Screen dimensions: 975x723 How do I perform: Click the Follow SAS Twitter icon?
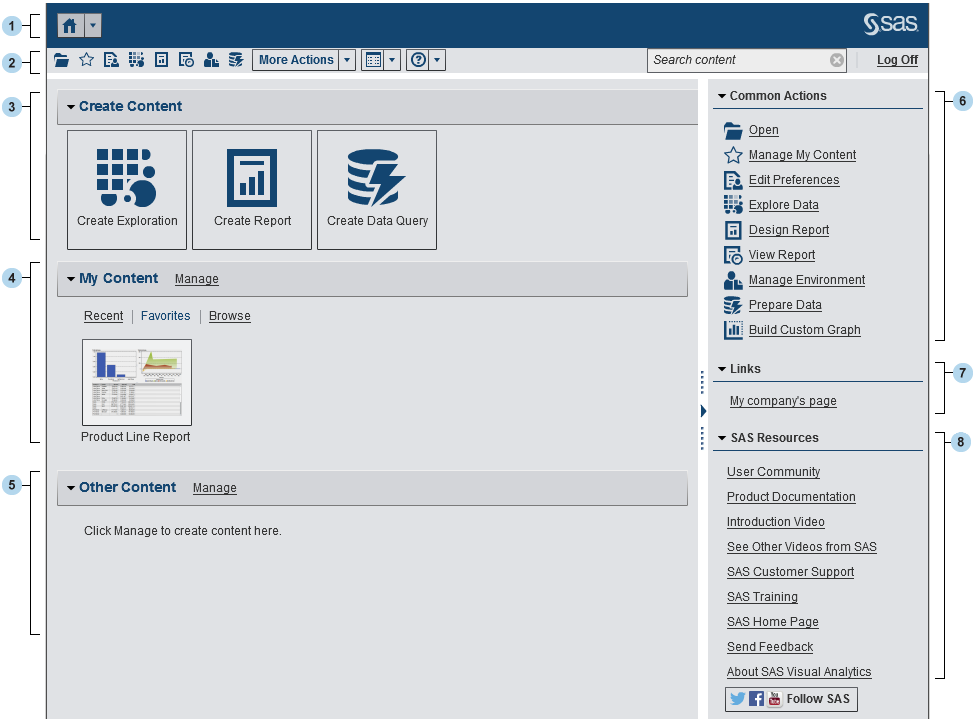tap(737, 698)
